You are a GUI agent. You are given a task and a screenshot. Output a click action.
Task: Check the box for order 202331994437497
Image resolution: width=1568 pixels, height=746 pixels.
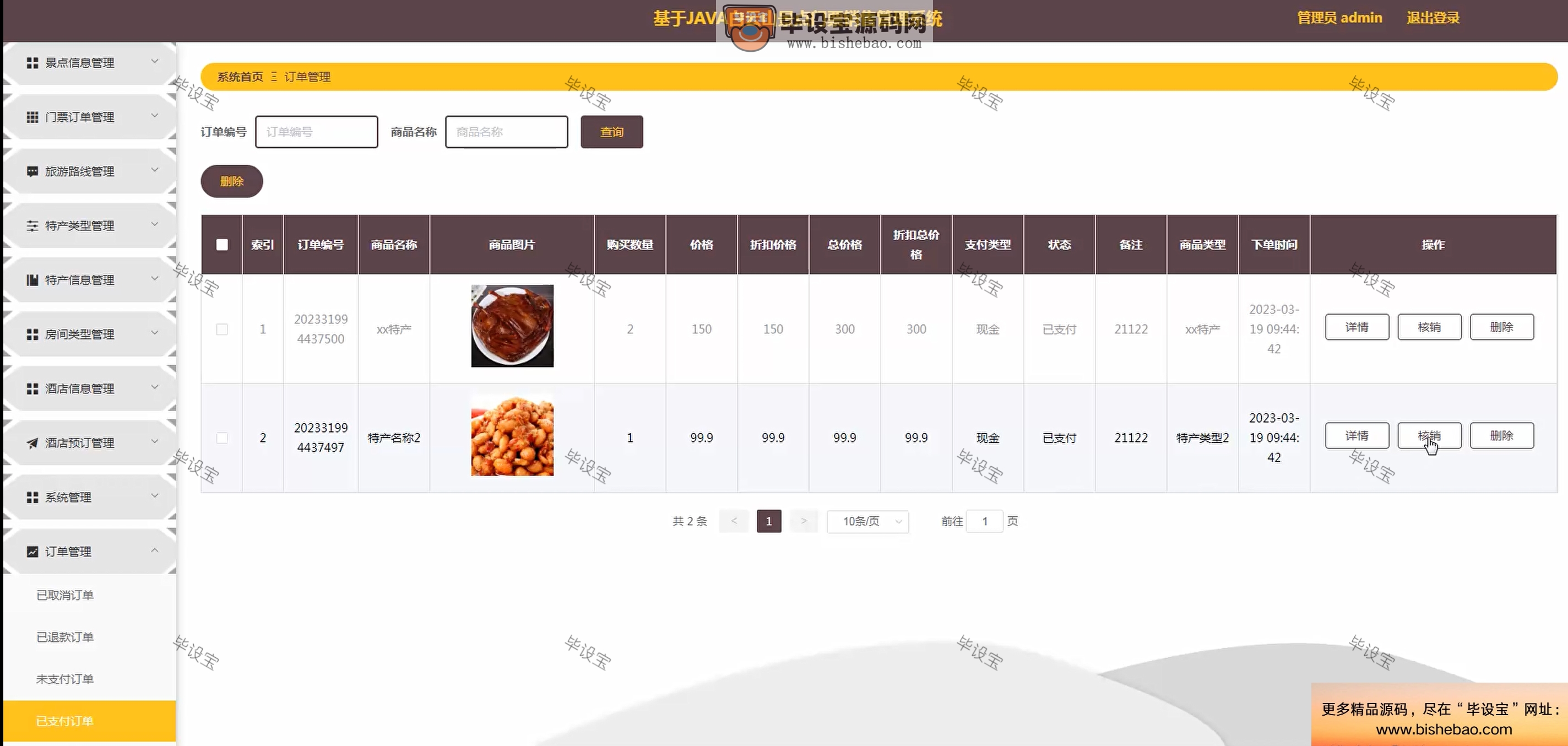click(x=222, y=438)
